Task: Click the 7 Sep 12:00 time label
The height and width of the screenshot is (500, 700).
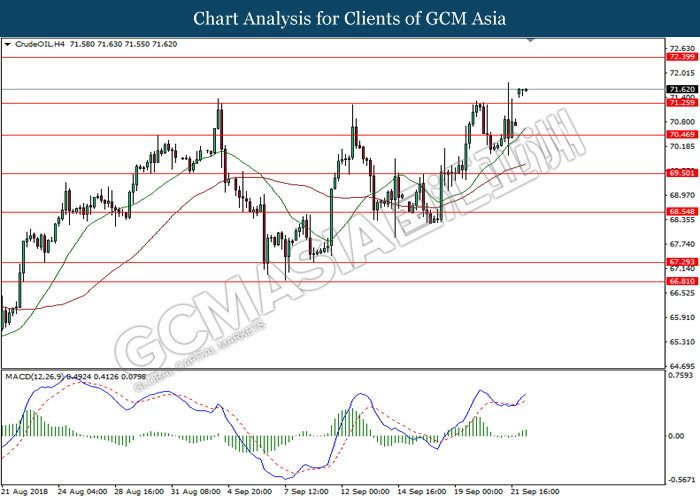Action: [x=307, y=492]
